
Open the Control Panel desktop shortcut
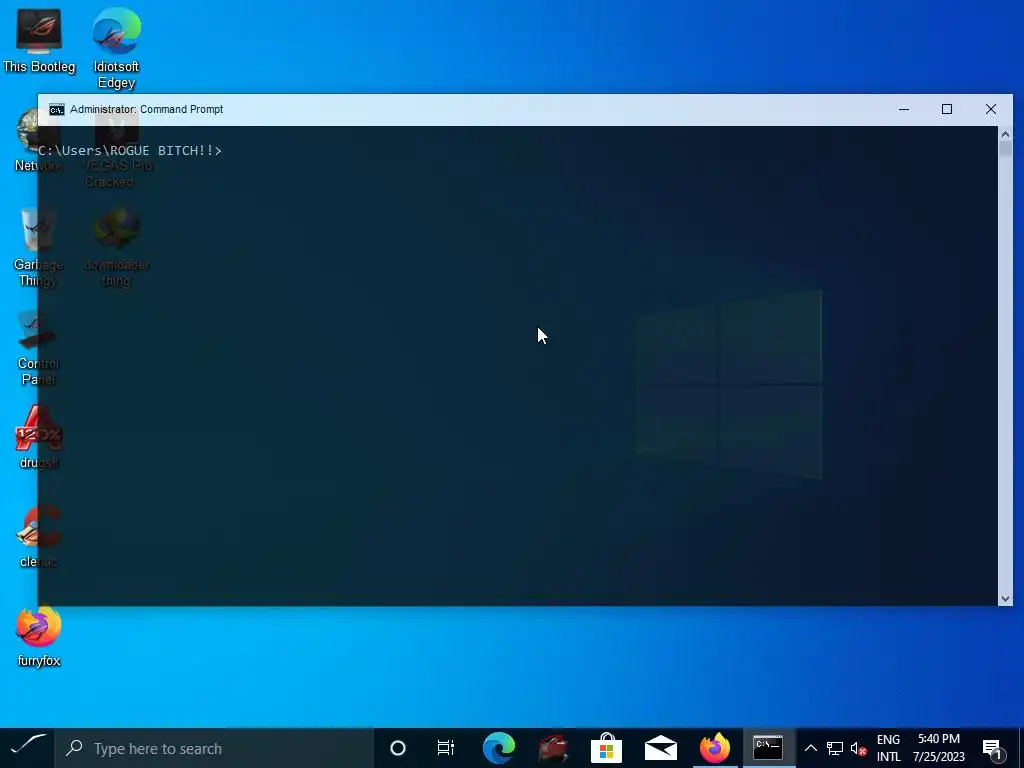[38, 347]
